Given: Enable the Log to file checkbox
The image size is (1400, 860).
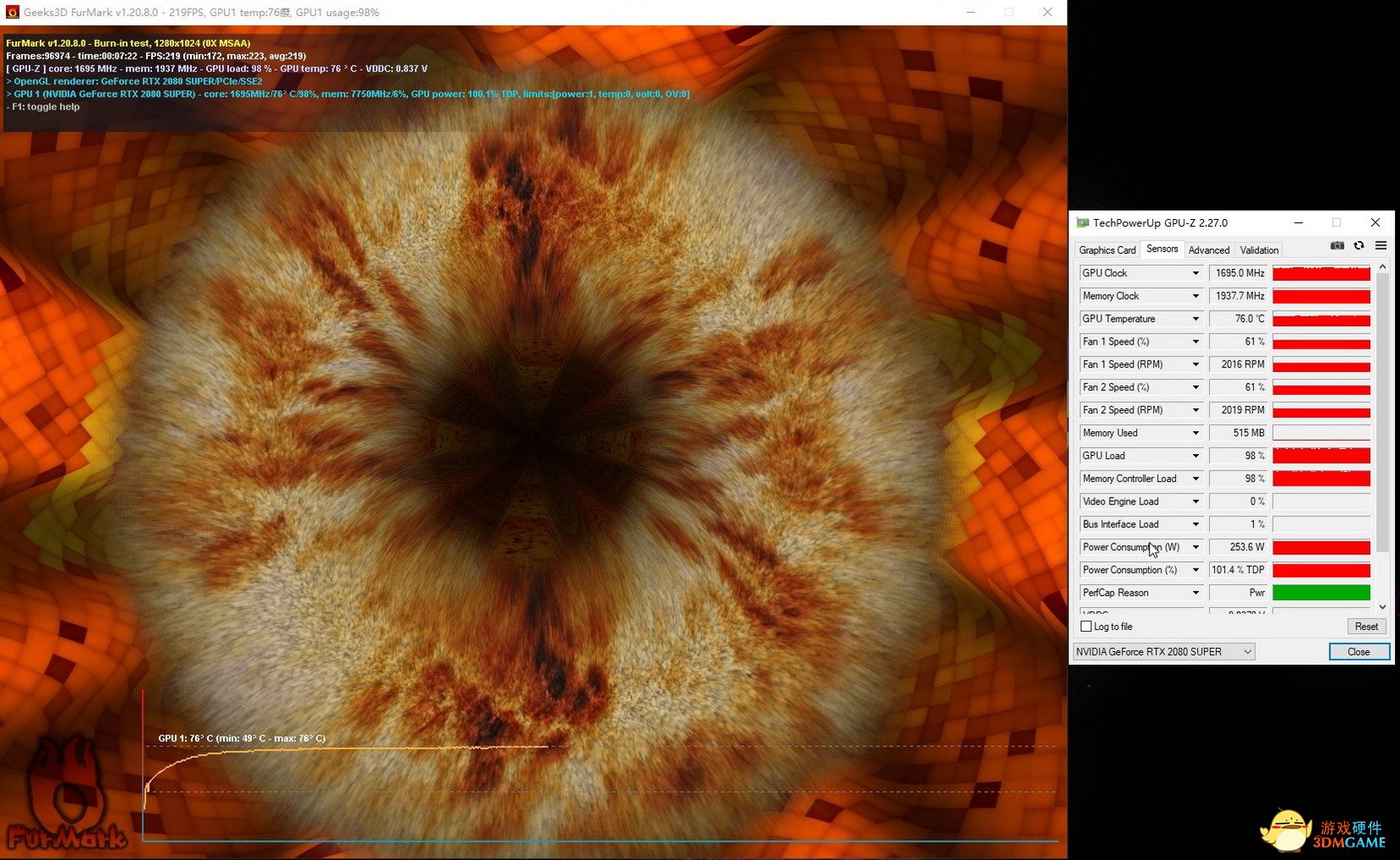Looking at the screenshot, I should 1086,627.
